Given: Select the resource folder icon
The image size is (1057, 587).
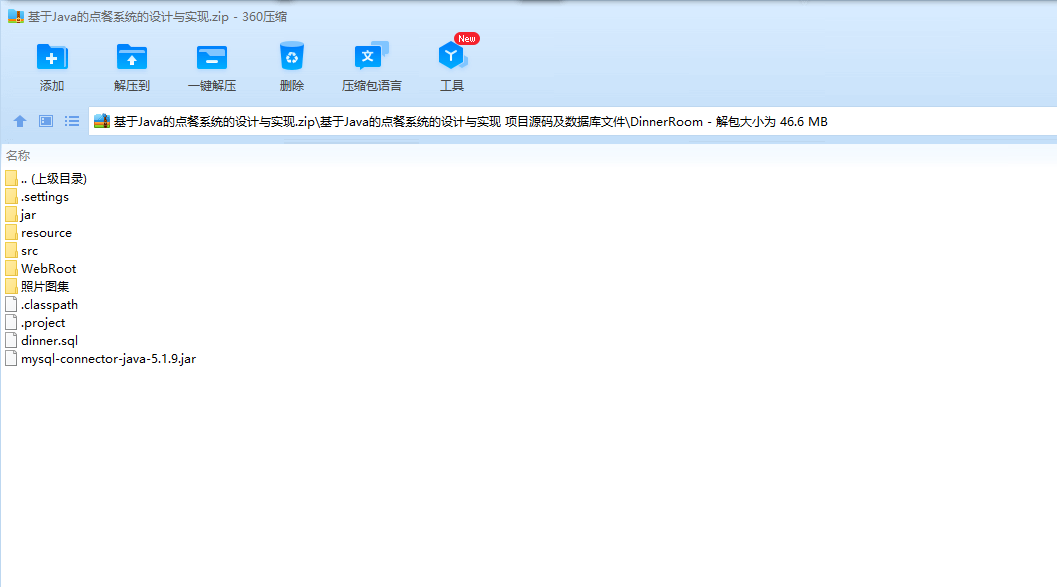Looking at the screenshot, I should pos(11,233).
